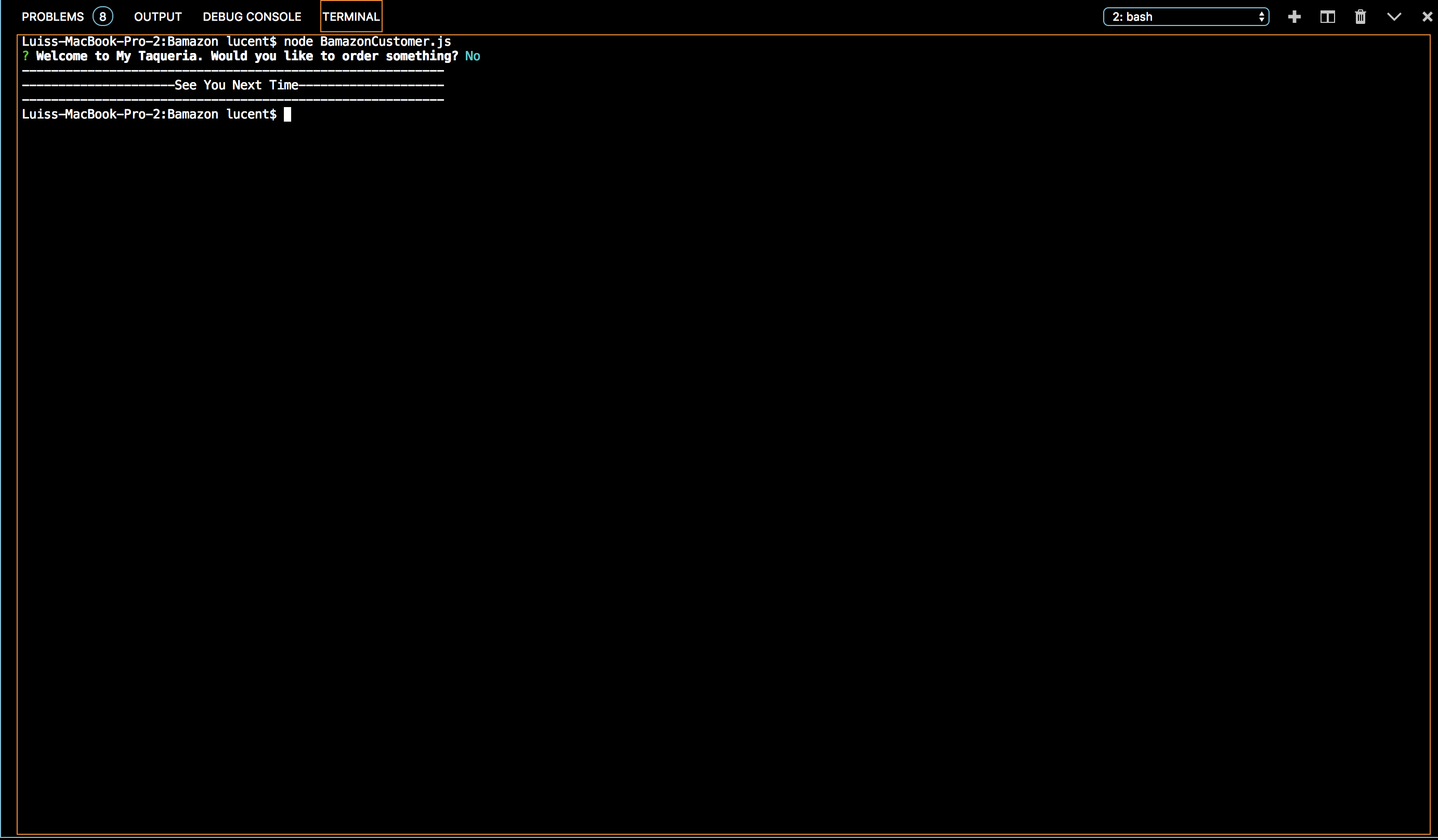This screenshot has height=840, width=1438.
Task: Click the last 'Luiss-MacBook-Pro-2:Bamazon lucent$' prompt text
Action: pyautogui.click(x=148, y=114)
